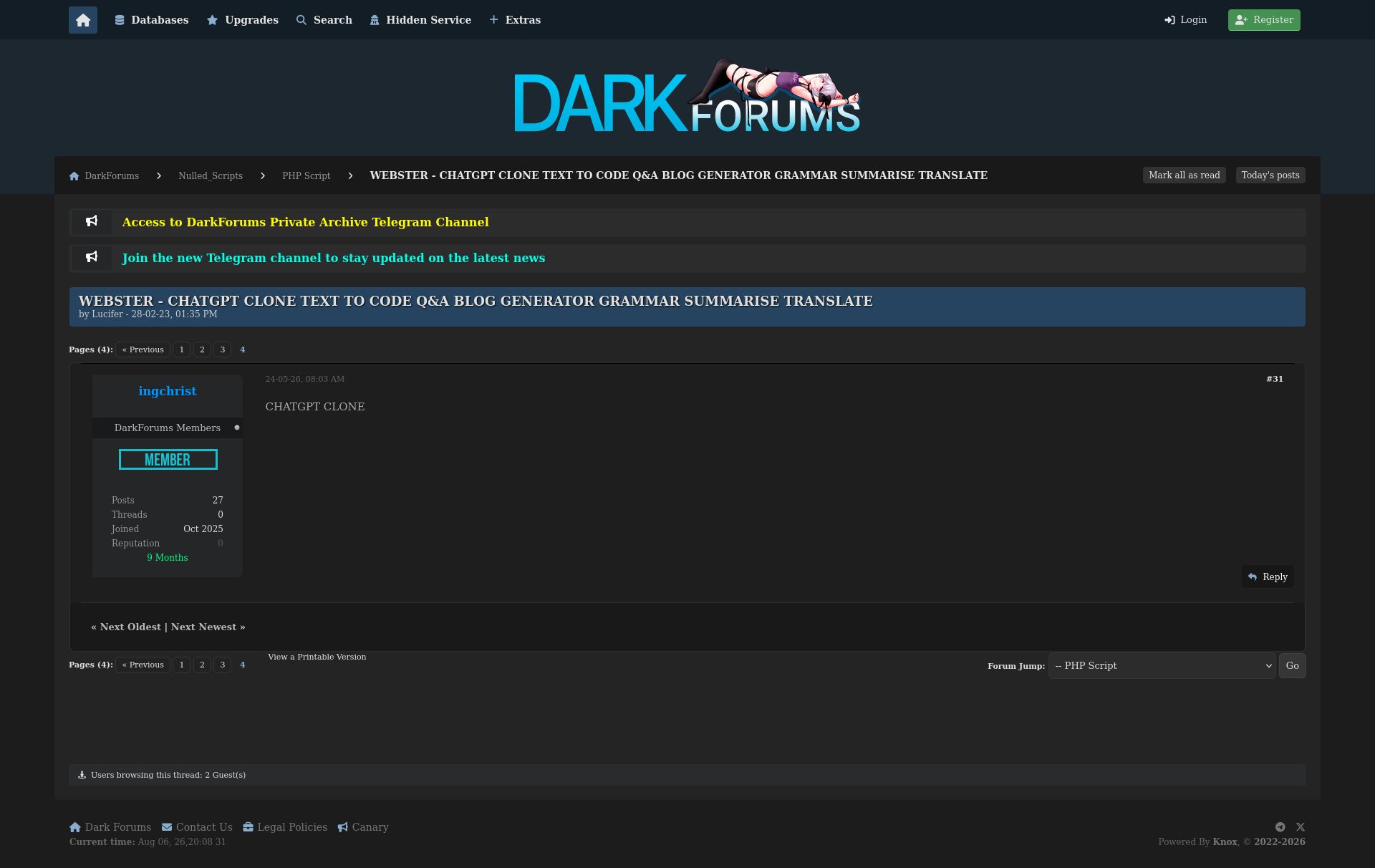Open Dark Forums footer link
This screenshot has width=1375, height=868.
click(110, 827)
